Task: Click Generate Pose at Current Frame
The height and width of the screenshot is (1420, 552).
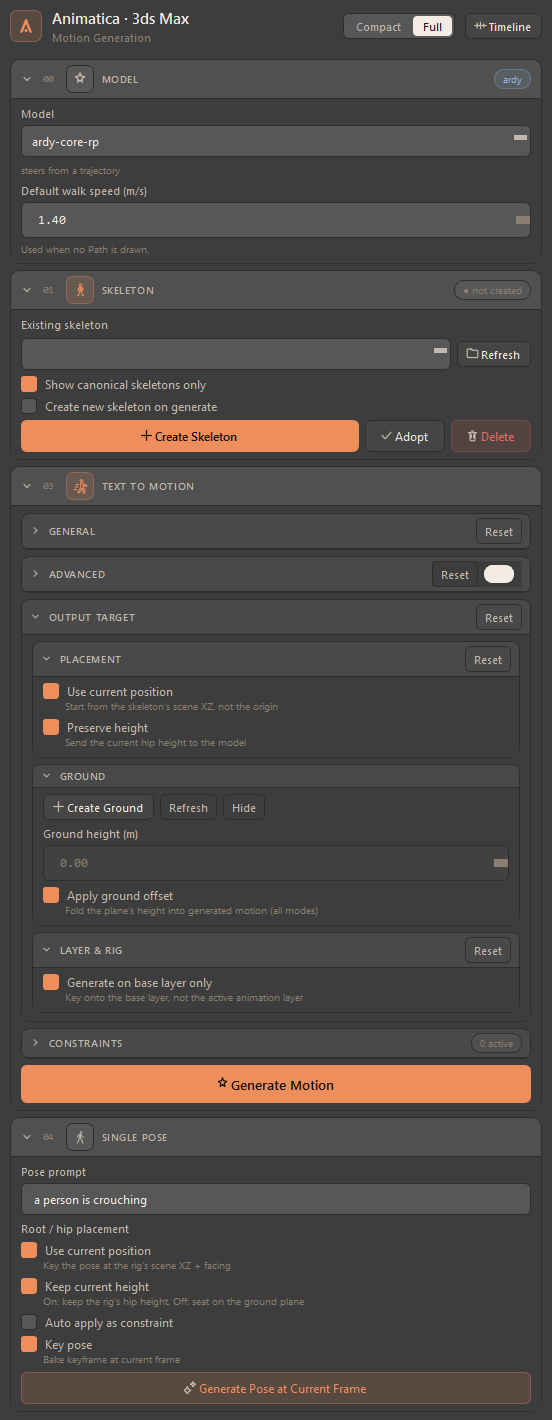Action: pyautogui.click(x=276, y=1388)
